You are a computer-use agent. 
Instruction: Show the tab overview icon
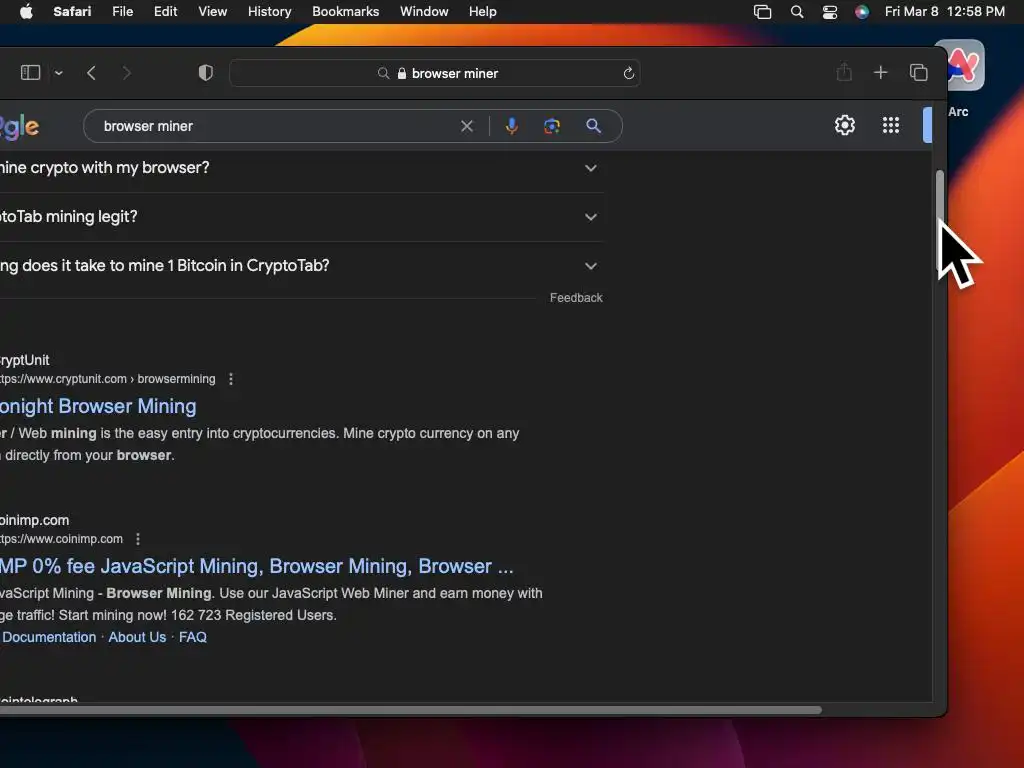[919, 72]
